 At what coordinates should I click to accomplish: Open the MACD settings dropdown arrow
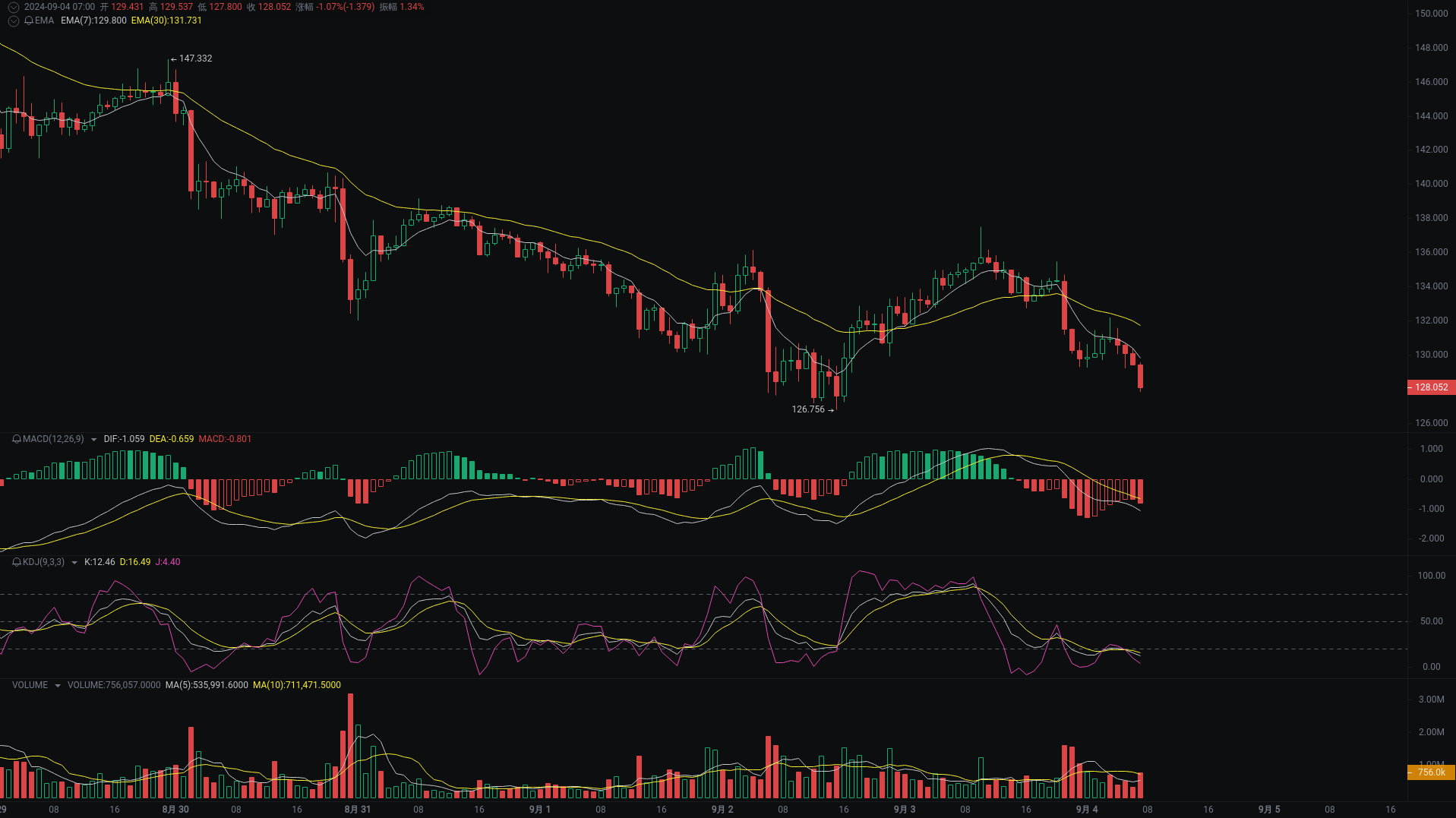[93, 439]
